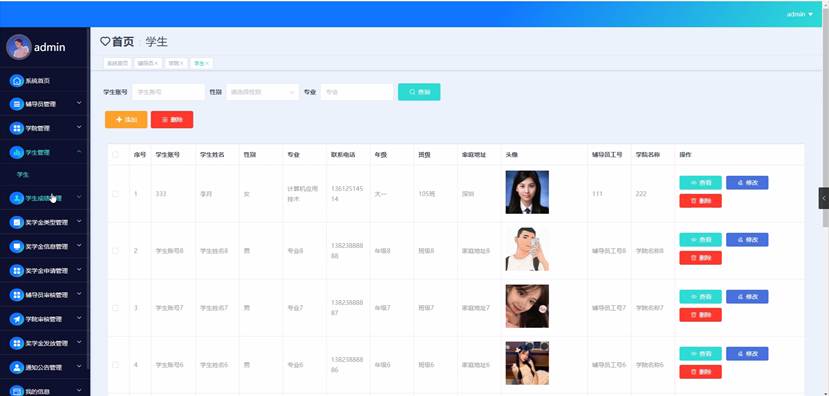829x396 pixels.
Task: Expand the 学生成绩管理 menu chevron
Action: [79, 197]
